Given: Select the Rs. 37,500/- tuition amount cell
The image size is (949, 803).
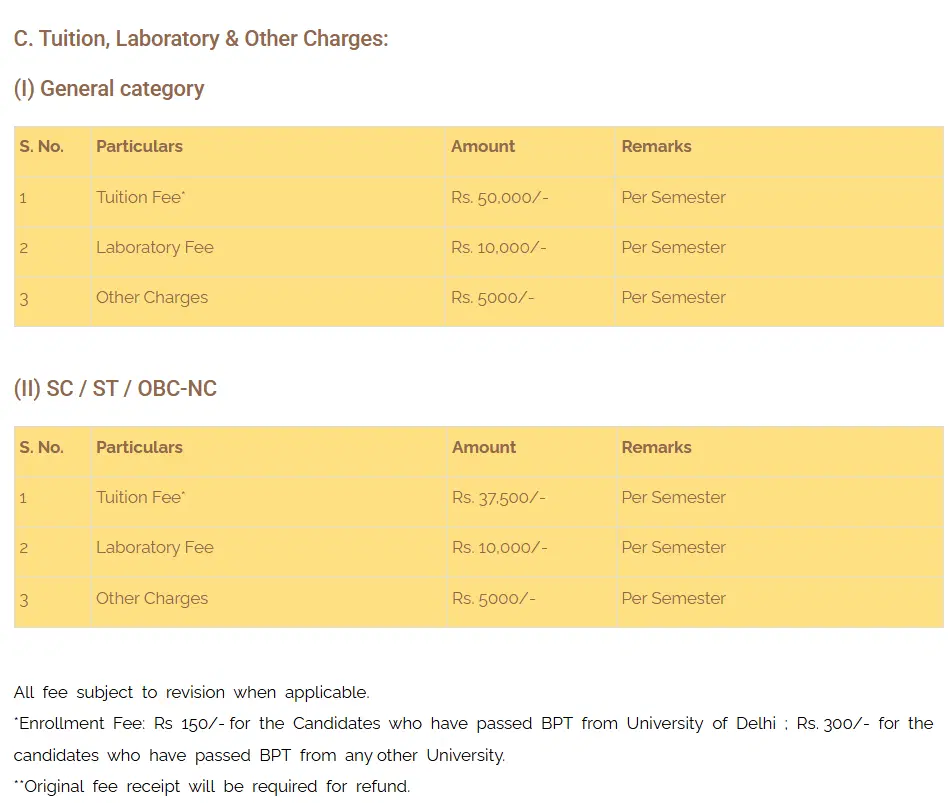Looking at the screenshot, I should [x=499, y=498].
